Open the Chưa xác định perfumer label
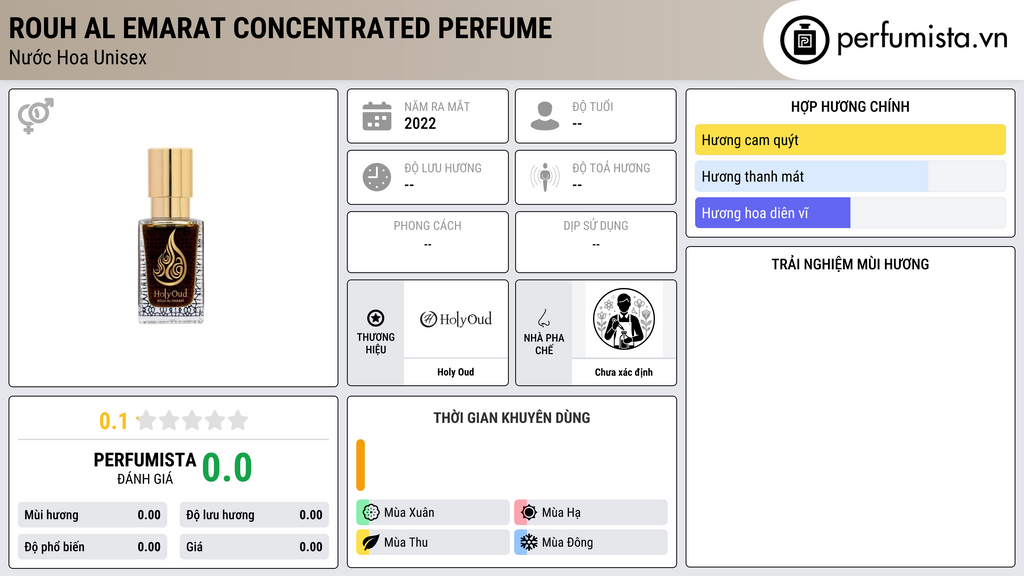Image resolution: width=1024 pixels, height=576 pixels. [x=624, y=372]
